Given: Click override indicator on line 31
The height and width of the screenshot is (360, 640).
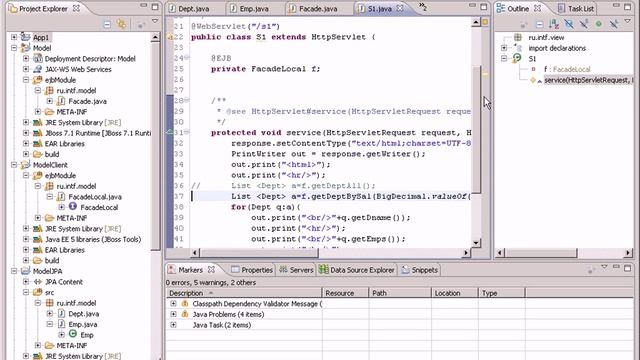Looking at the screenshot, I should click(x=170, y=132).
